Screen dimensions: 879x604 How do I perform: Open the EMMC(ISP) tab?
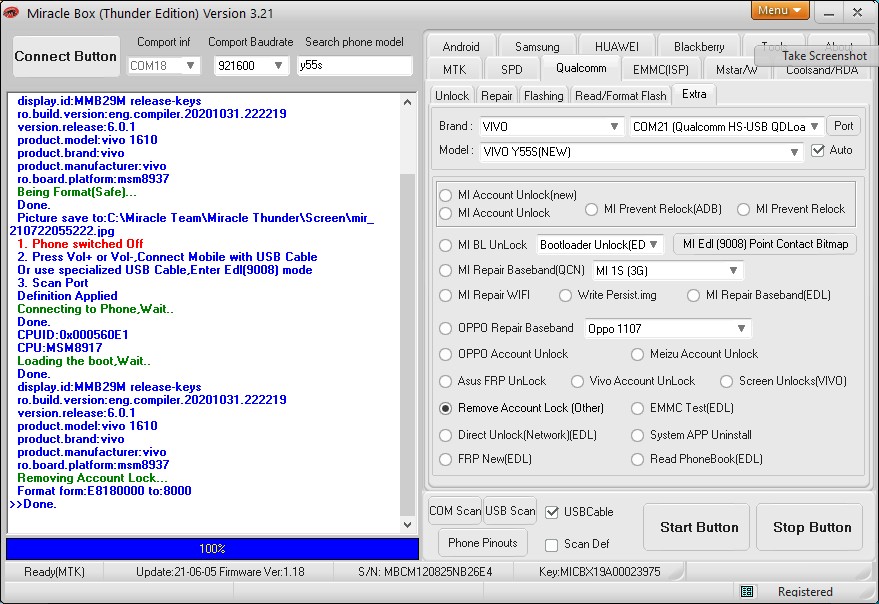(661, 70)
